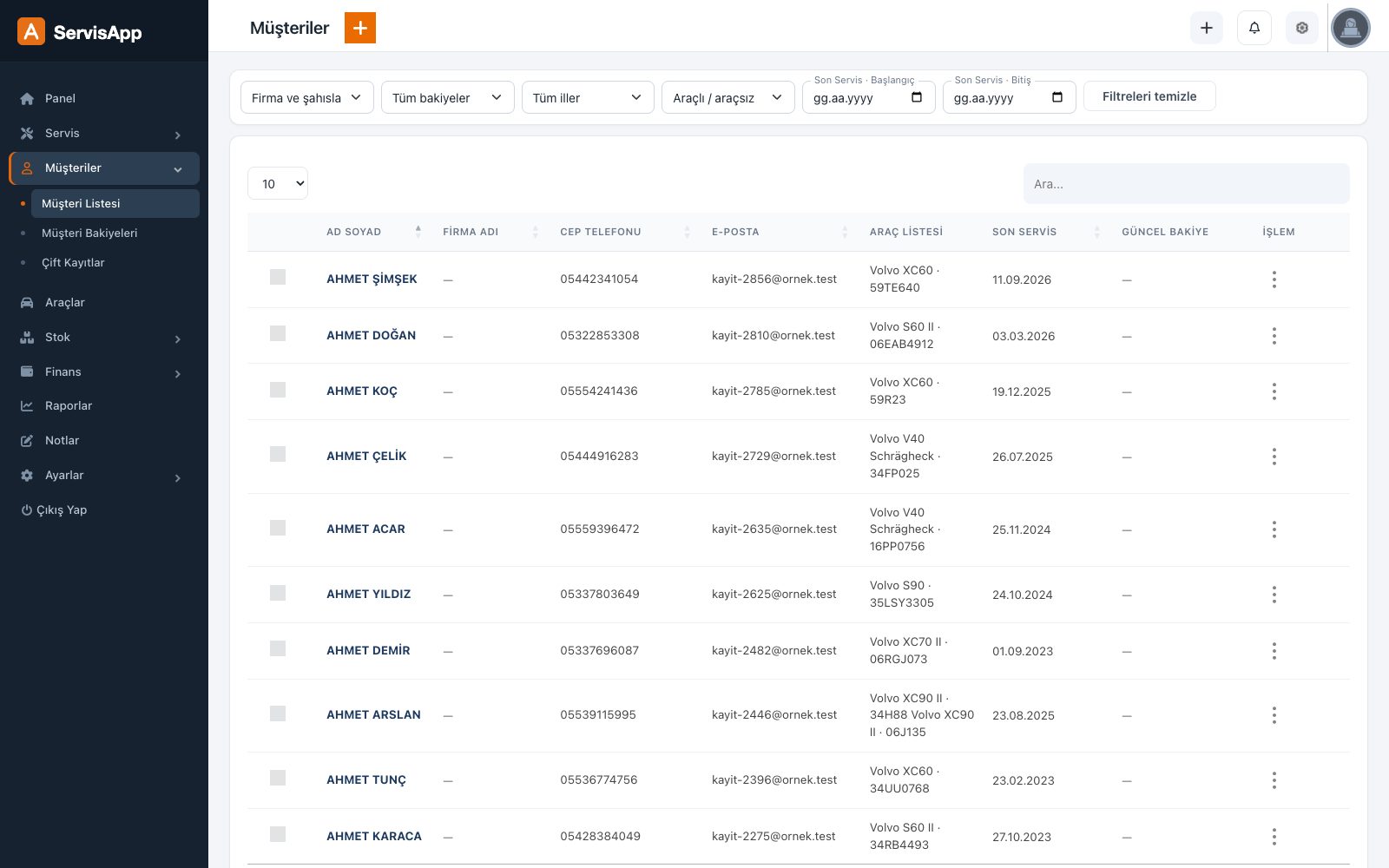Open row actions for AHMET KOÇ
Image resolution: width=1389 pixels, height=868 pixels.
[1274, 391]
